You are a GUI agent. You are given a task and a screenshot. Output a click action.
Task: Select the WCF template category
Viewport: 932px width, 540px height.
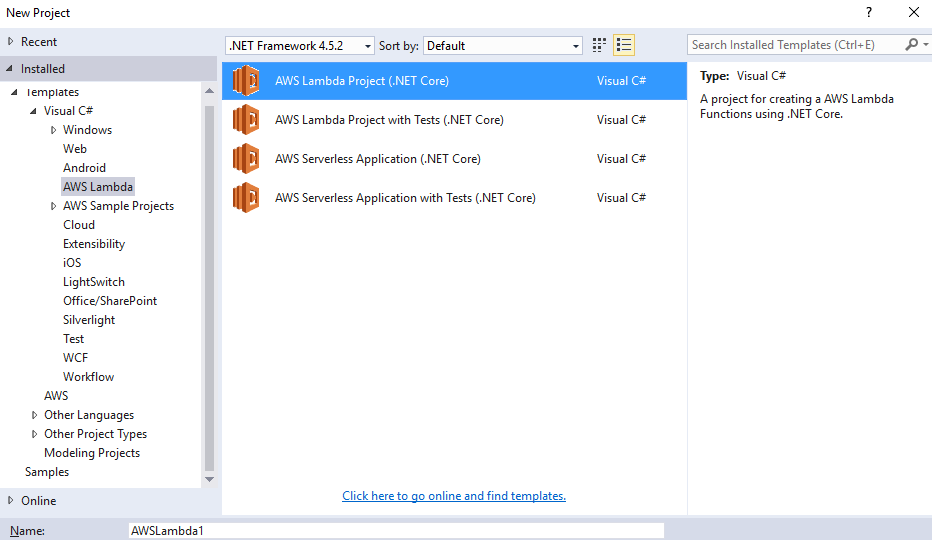tap(75, 358)
